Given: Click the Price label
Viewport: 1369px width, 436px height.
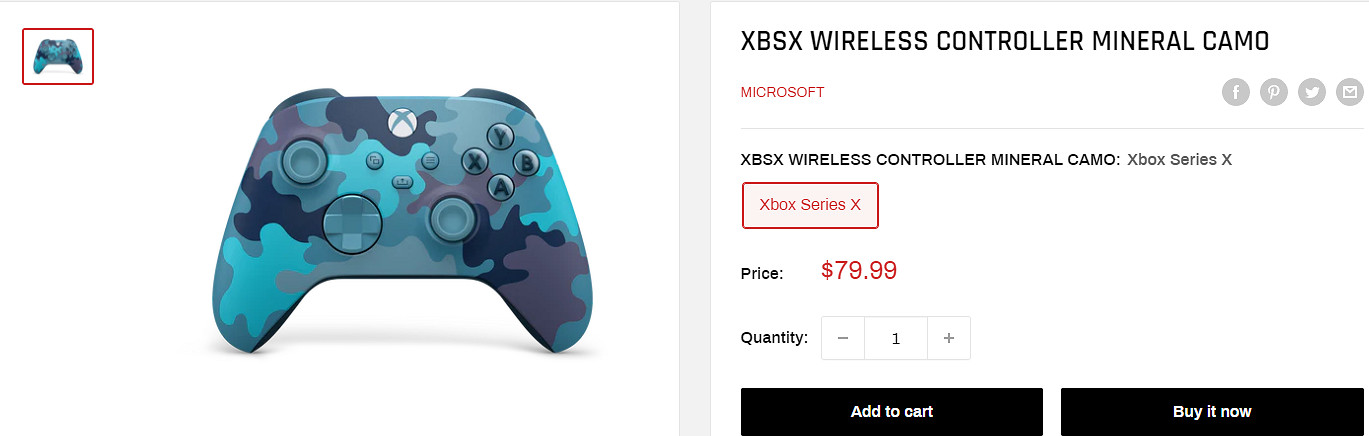Looking at the screenshot, I should coord(762,273).
